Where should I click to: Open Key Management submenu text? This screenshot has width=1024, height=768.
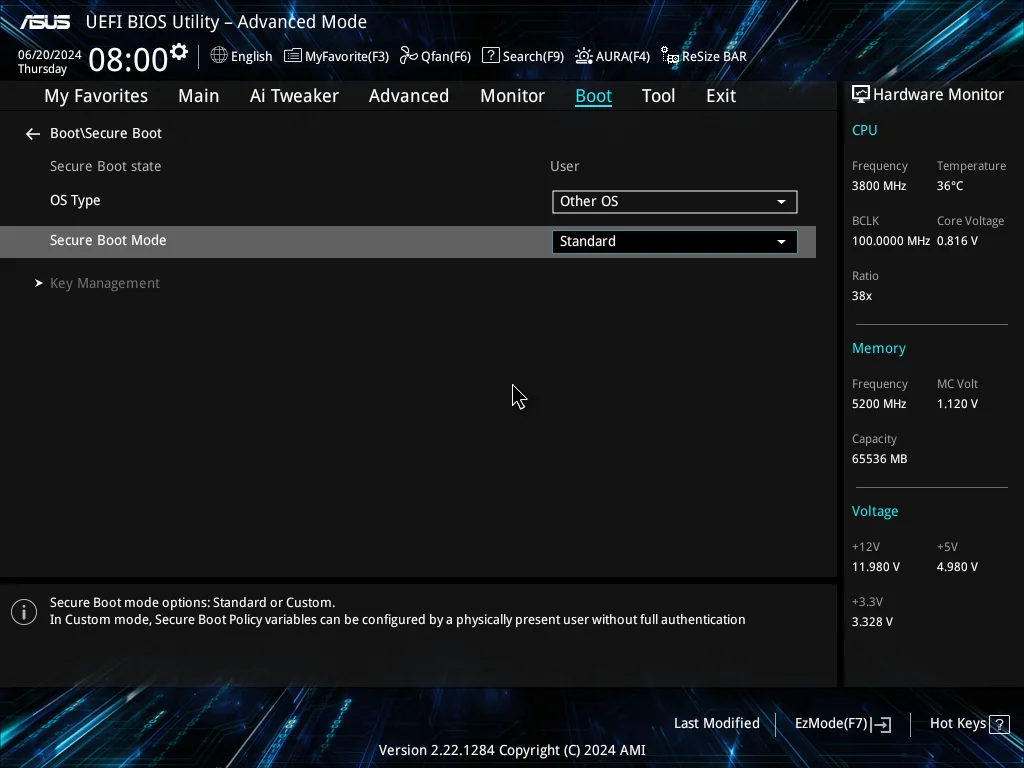pyautogui.click(x=105, y=283)
